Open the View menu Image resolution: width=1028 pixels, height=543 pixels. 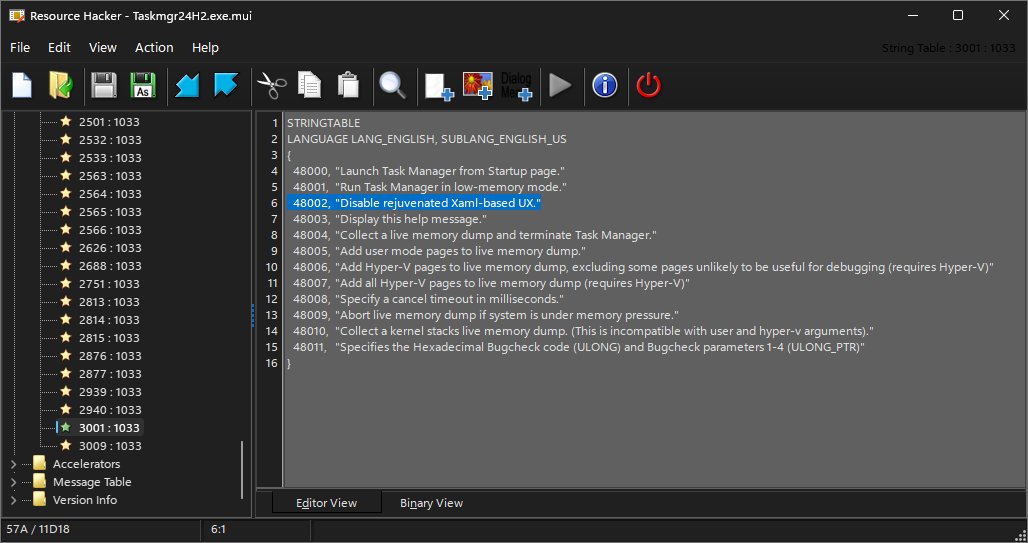click(x=103, y=47)
